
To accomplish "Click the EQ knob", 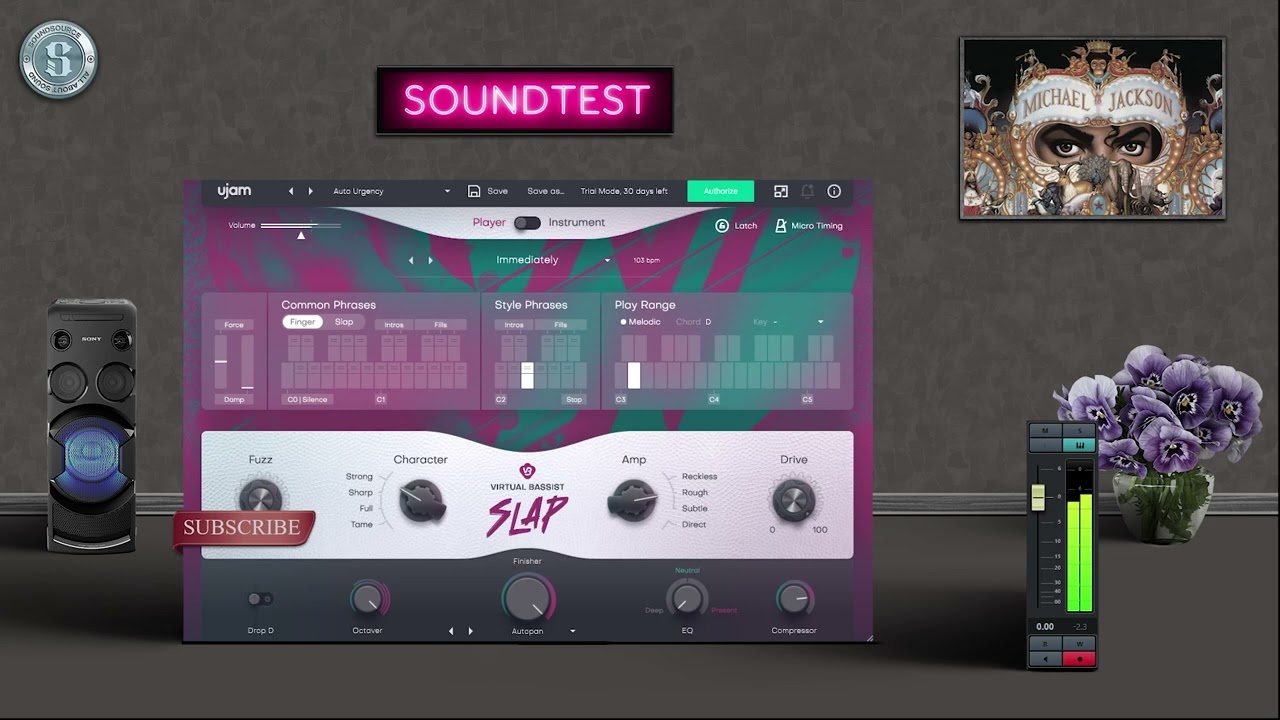I will coord(687,599).
